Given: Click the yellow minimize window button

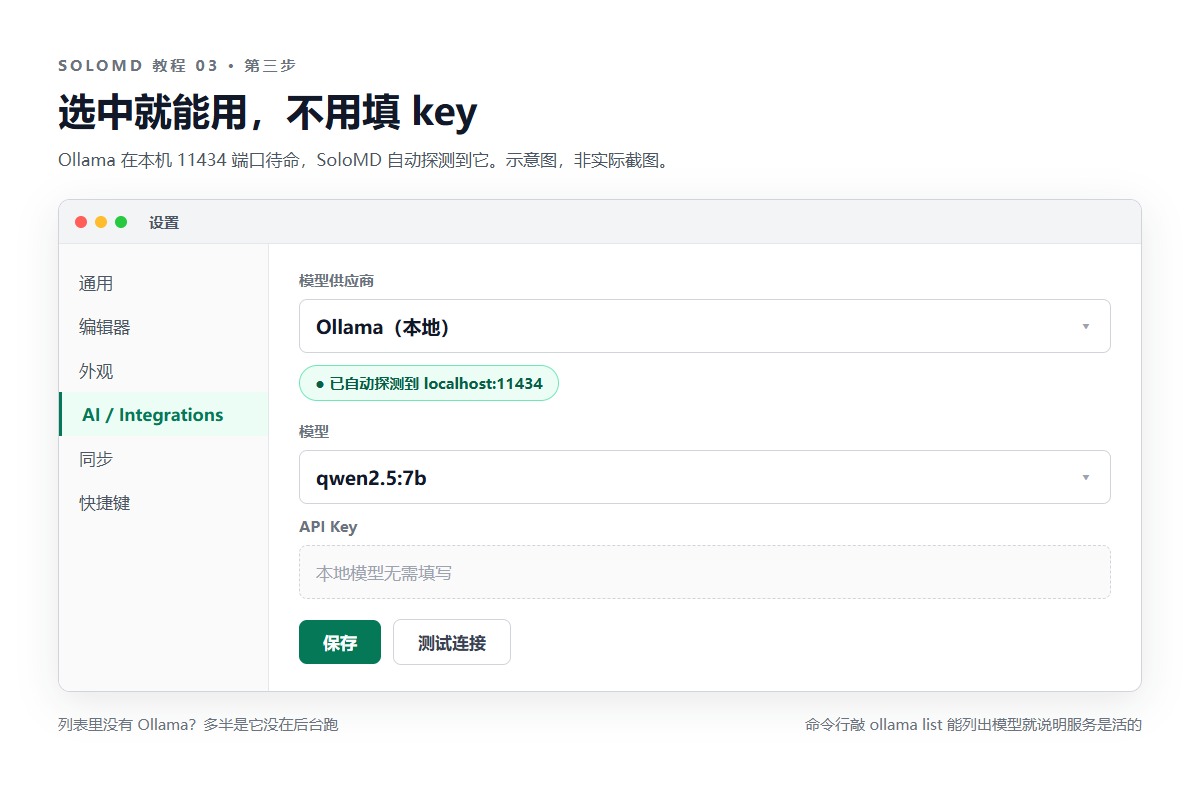Looking at the screenshot, I should (x=101, y=222).
